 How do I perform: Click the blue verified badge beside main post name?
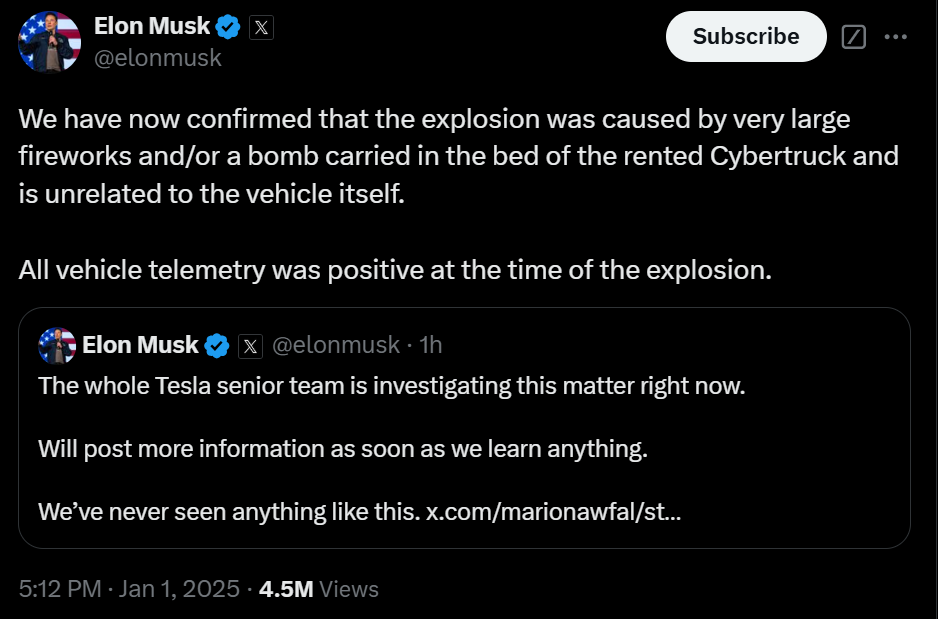(x=228, y=27)
